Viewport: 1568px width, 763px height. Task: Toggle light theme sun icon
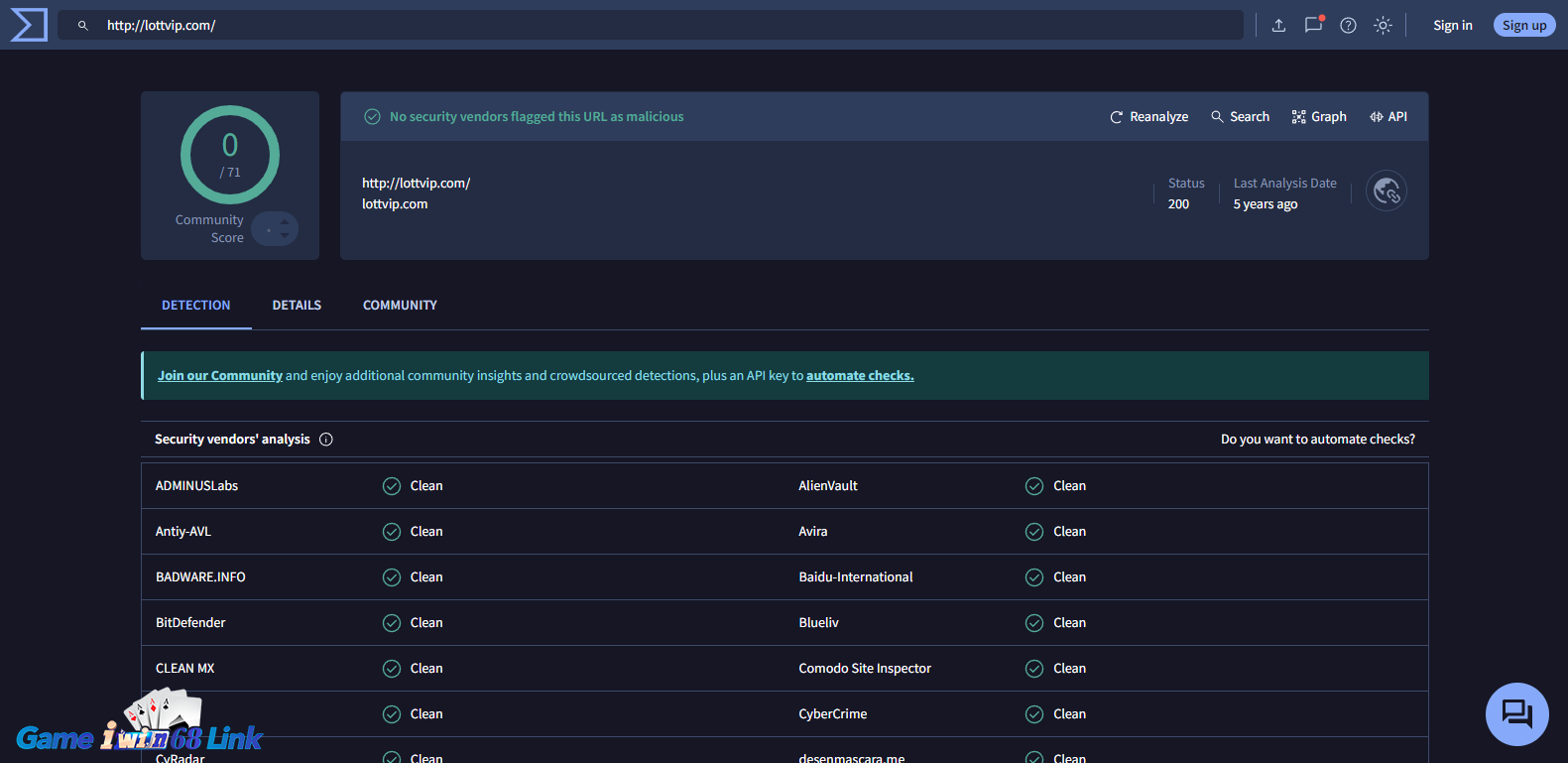click(1383, 26)
